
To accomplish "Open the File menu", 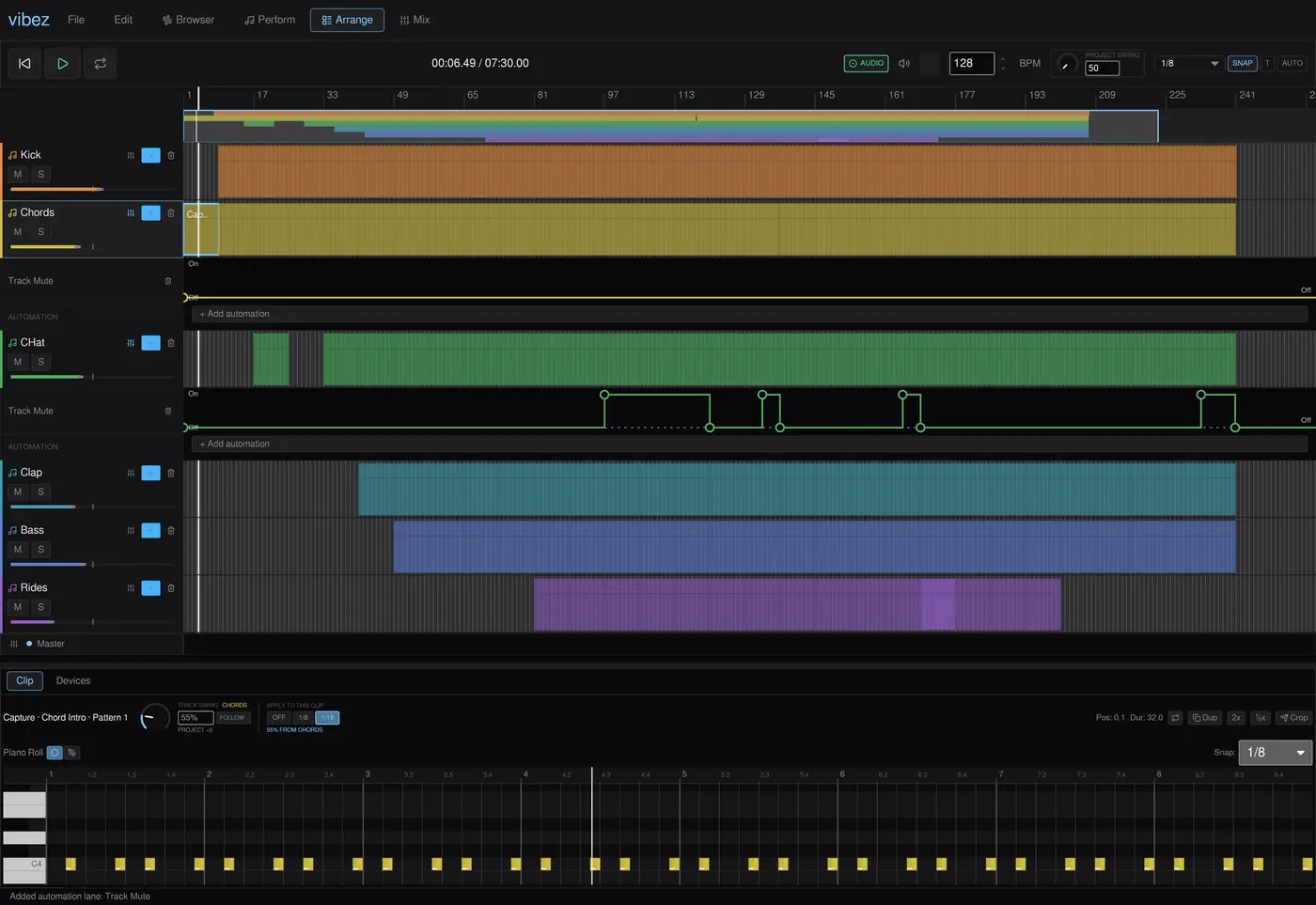I will tap(76, 20).
